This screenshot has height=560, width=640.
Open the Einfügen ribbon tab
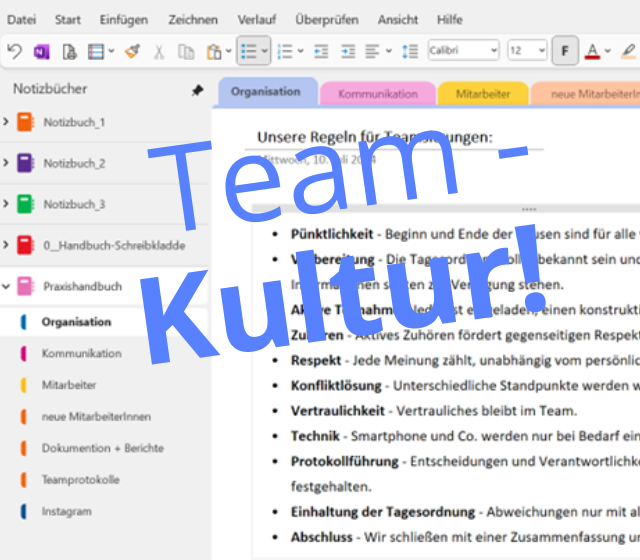coord(124,20)
